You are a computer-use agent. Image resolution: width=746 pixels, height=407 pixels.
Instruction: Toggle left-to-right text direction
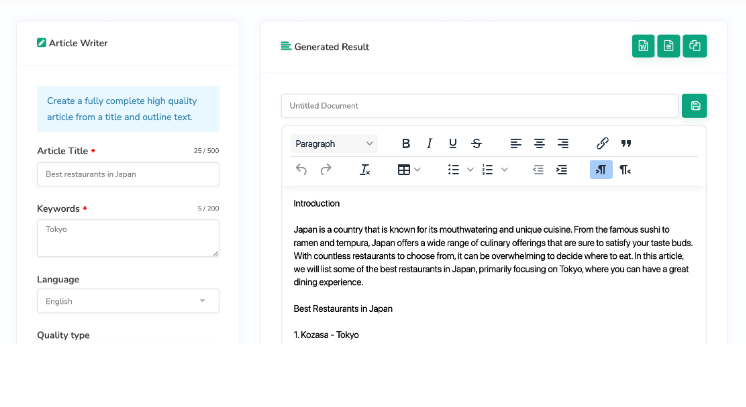(x=601, y=169)
